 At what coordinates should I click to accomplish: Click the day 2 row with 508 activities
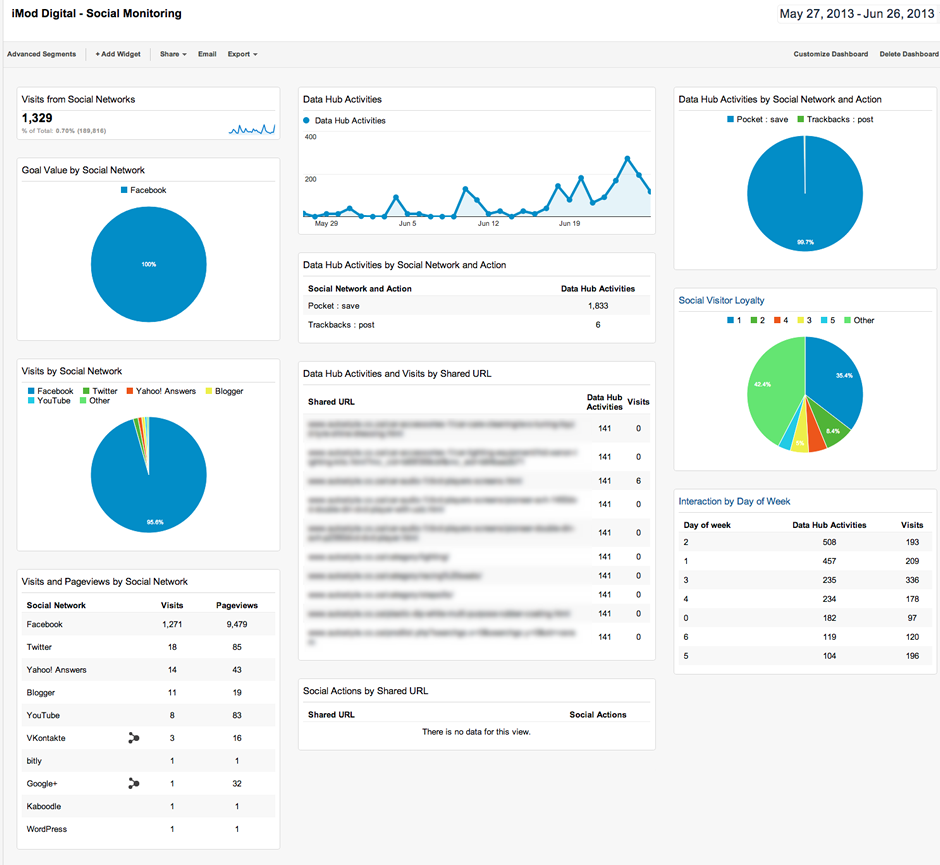pos(805,542)
